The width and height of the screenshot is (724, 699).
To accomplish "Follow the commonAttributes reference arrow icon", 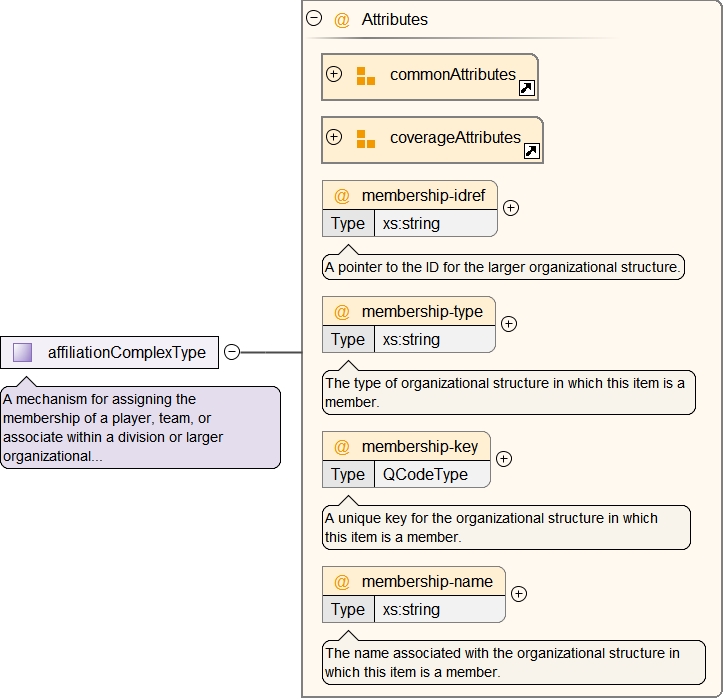I will (x=526, y=88).
